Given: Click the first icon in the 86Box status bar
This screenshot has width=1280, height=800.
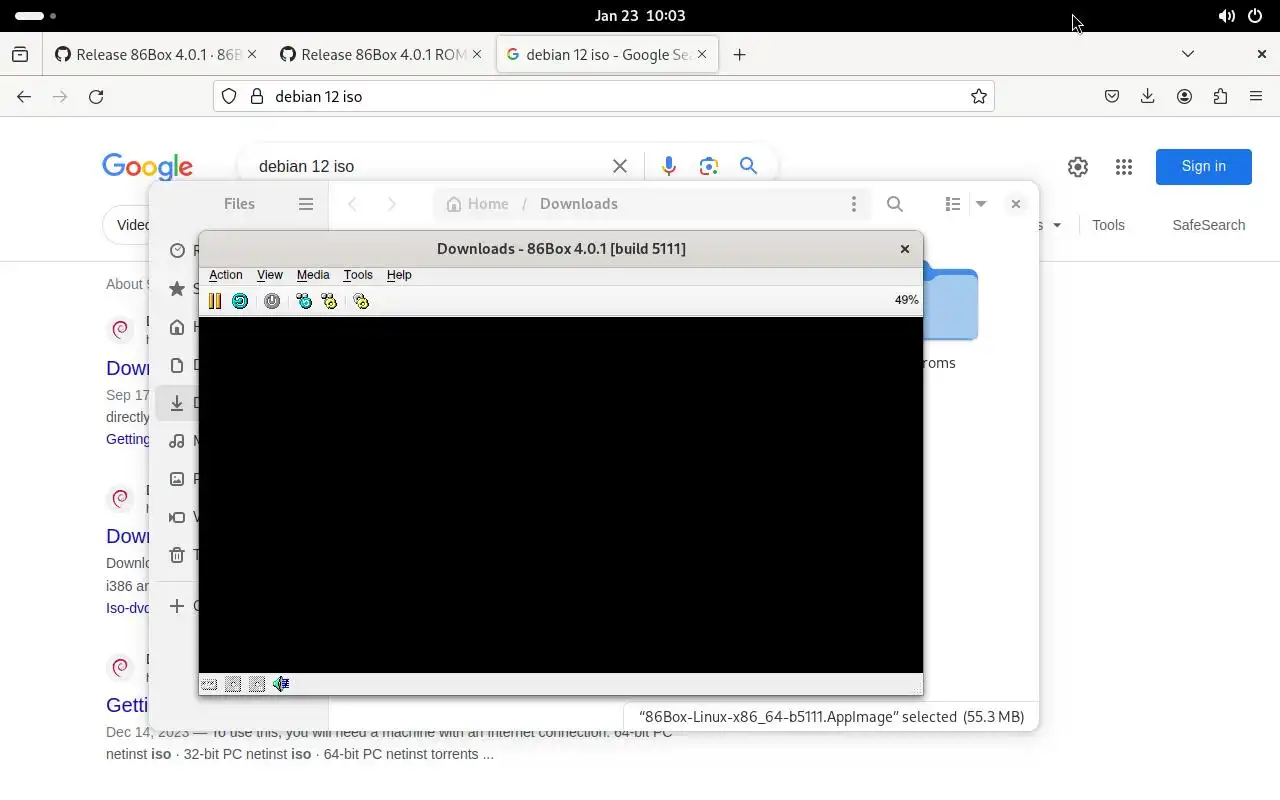Looking at the screenshot, I should pos(209,684).
